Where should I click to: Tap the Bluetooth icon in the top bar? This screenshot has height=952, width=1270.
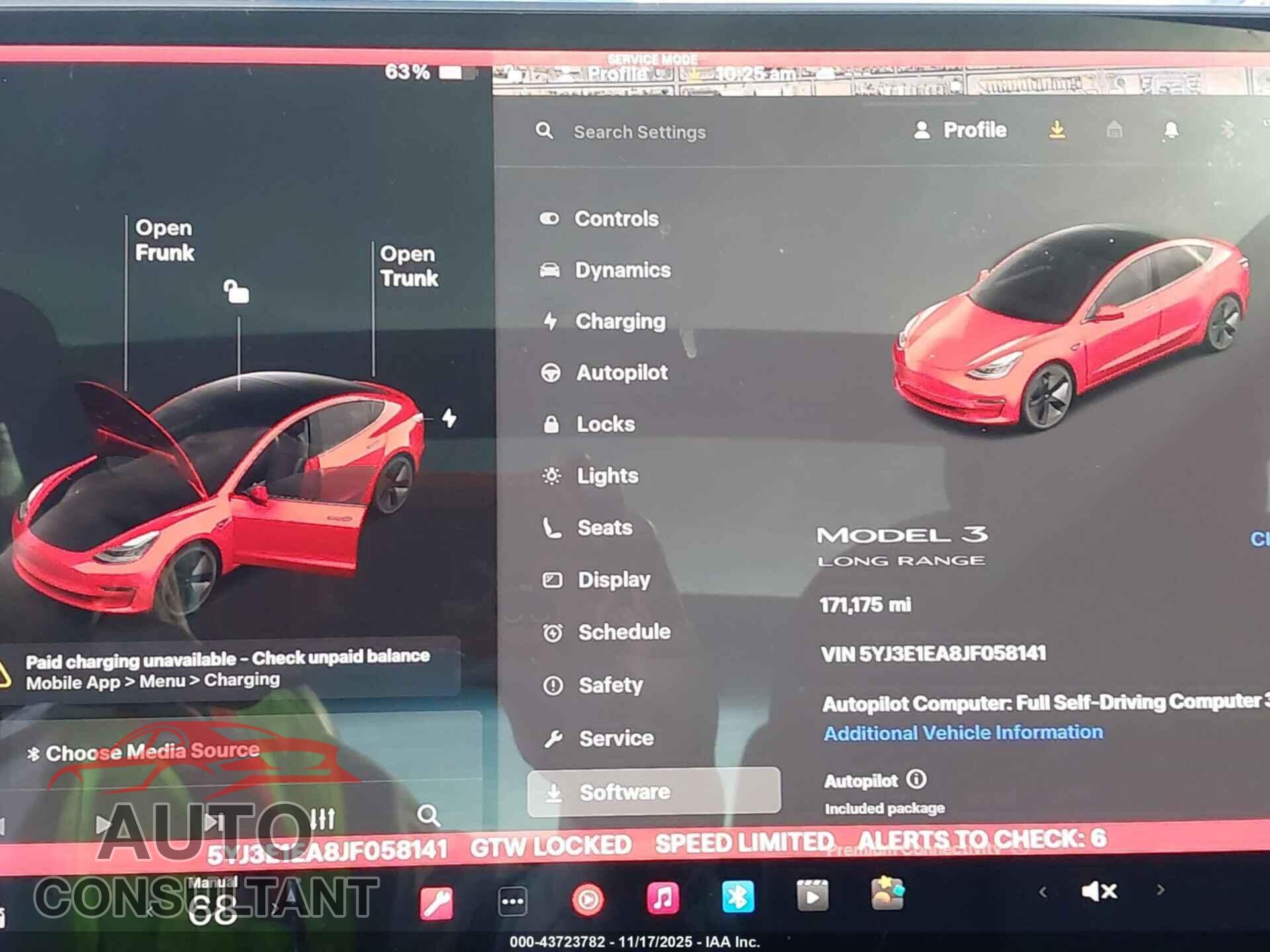[x=1227, y=129]
